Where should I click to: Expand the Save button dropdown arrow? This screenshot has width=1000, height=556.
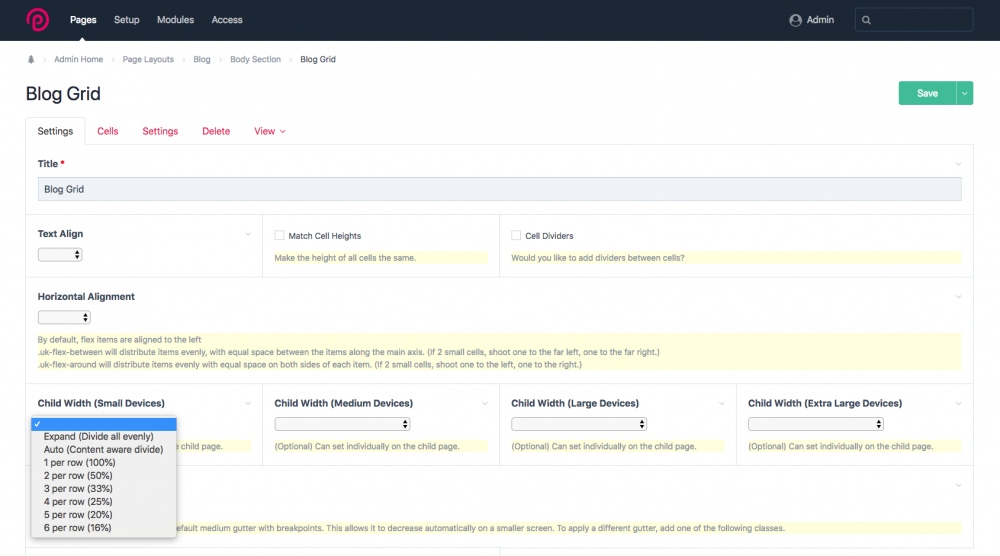[x=965, y=93]
